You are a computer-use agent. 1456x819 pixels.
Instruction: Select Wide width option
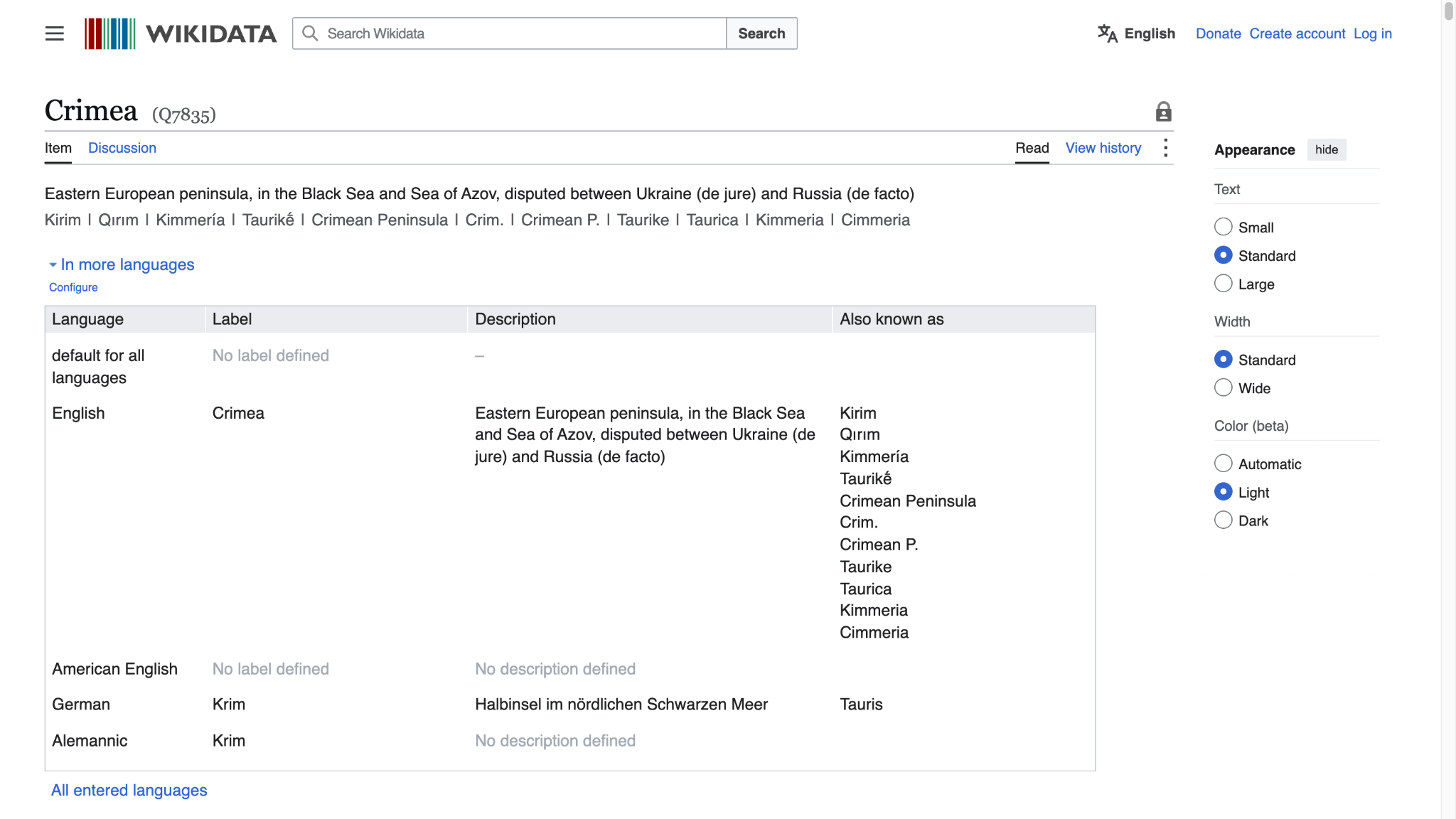[1223, 387]
